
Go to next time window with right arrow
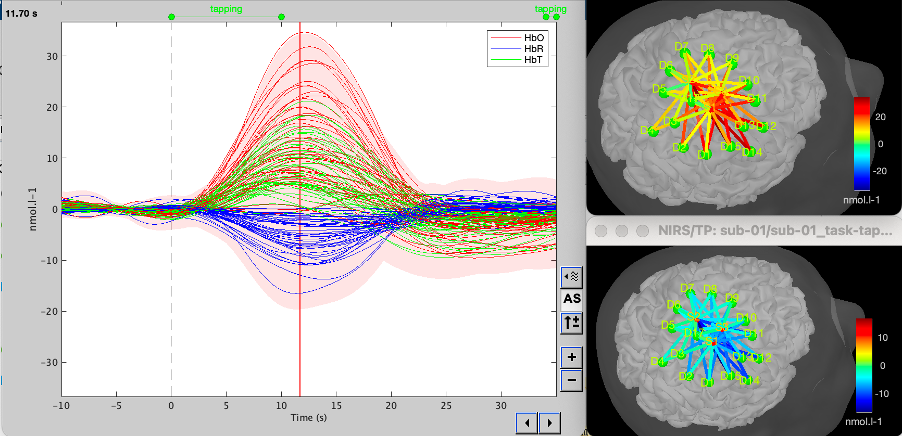(x=549, y=422)
